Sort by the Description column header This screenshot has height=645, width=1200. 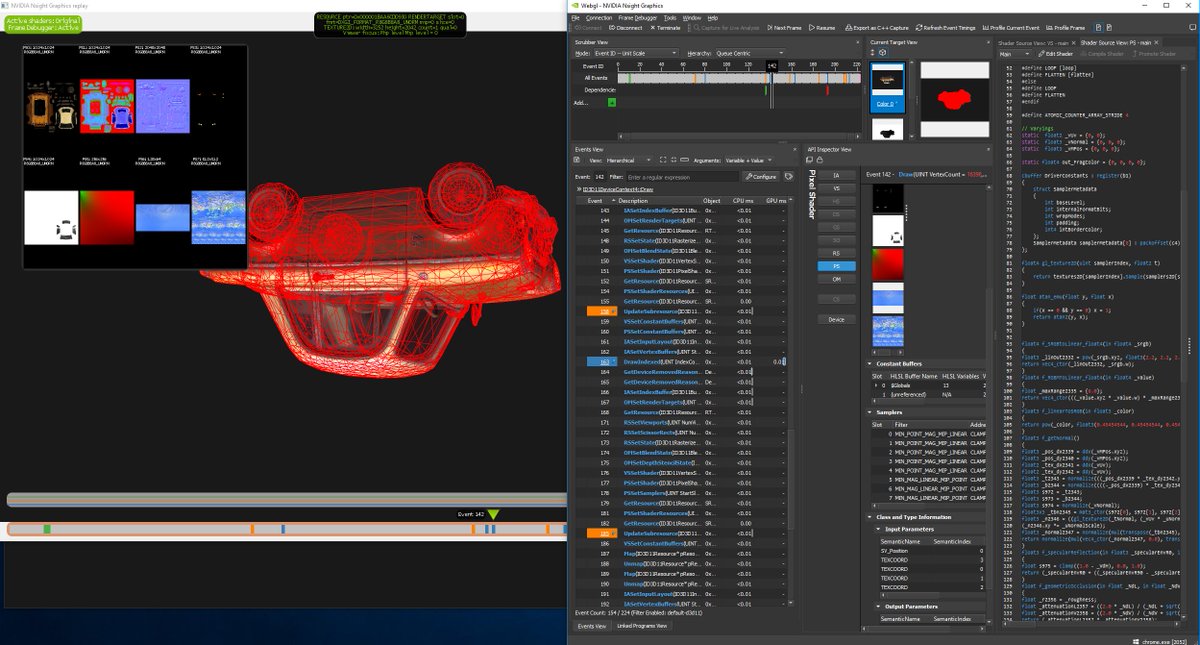tap(660, 200)
